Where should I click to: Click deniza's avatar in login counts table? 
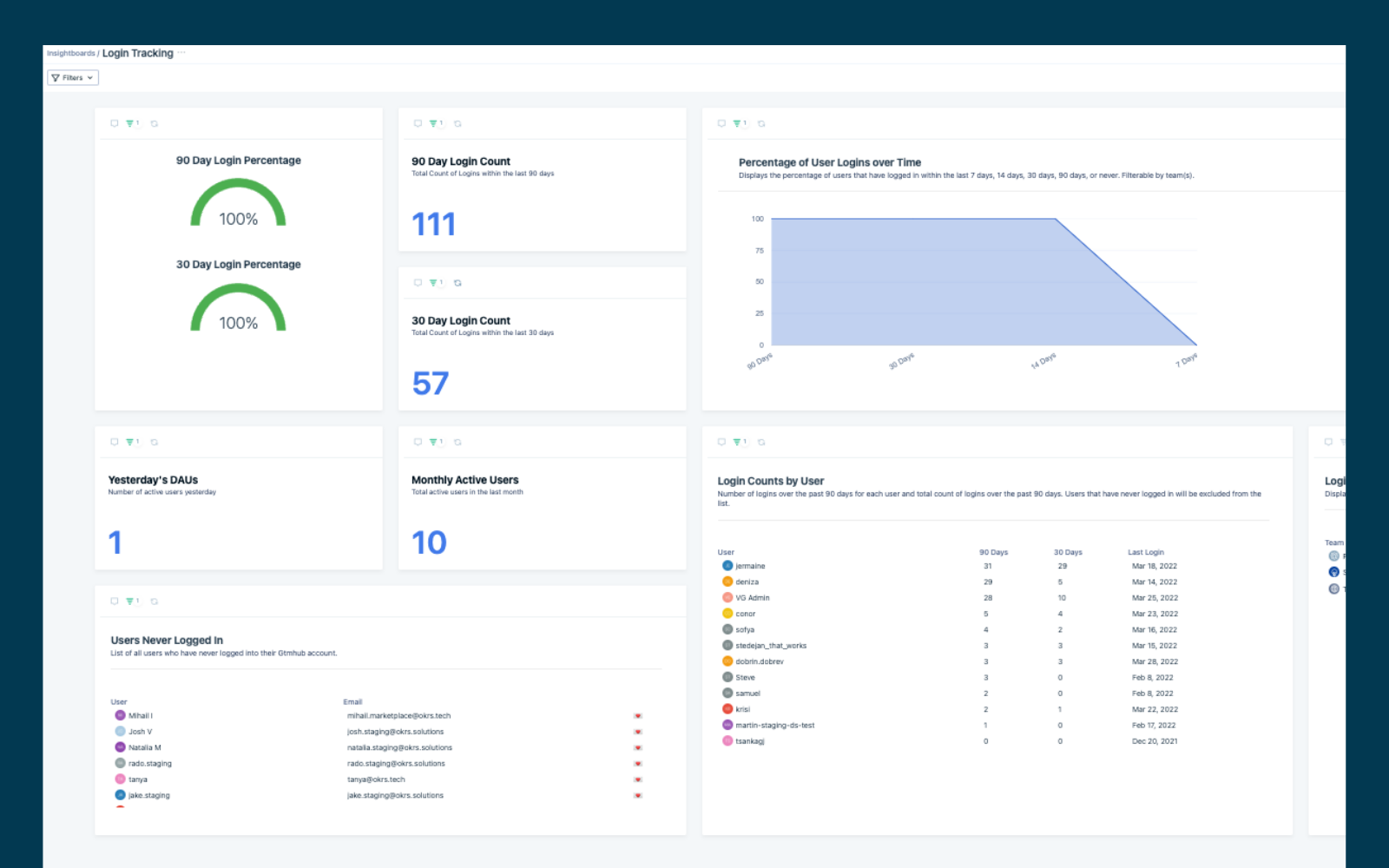[x=727, y=582]
